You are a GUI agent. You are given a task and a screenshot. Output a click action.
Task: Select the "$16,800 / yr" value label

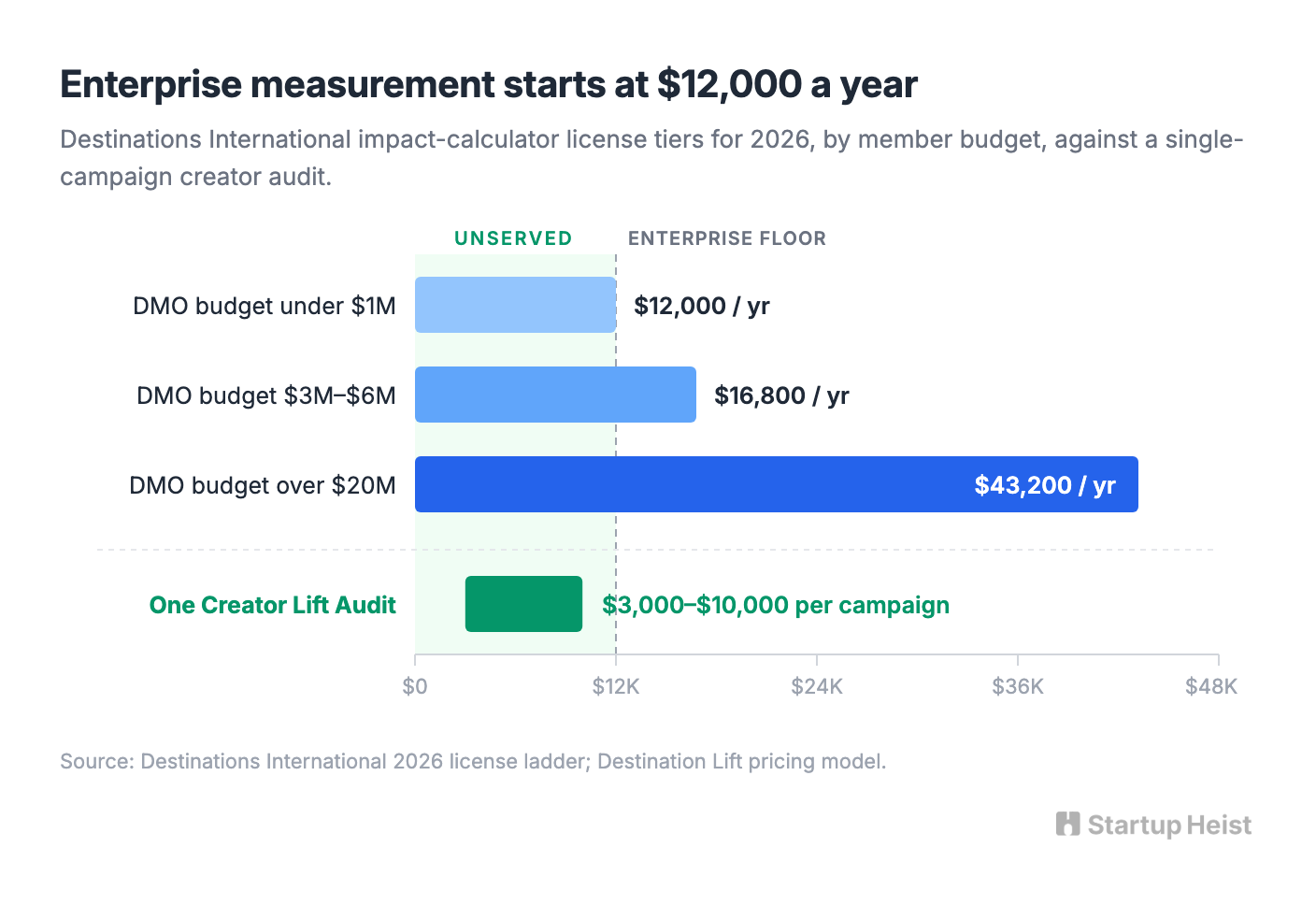pyautogui.click(x=781, y=395)
